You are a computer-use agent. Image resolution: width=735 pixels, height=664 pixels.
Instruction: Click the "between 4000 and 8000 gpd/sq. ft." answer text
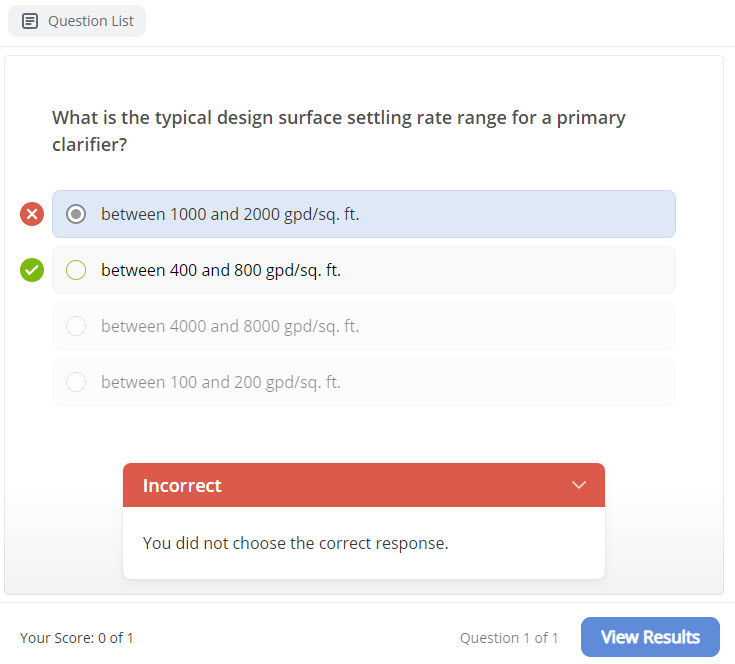point(229,326)
